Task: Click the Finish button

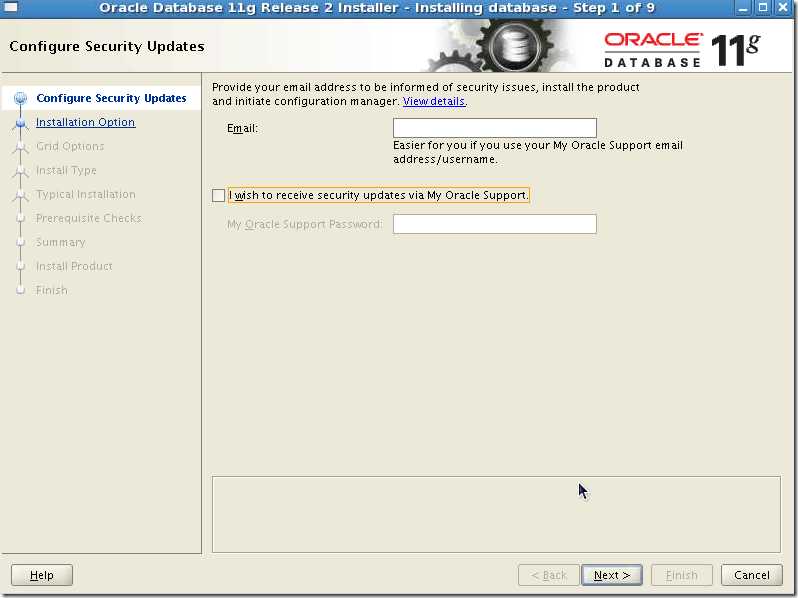Action: click(x=681, y=575)
